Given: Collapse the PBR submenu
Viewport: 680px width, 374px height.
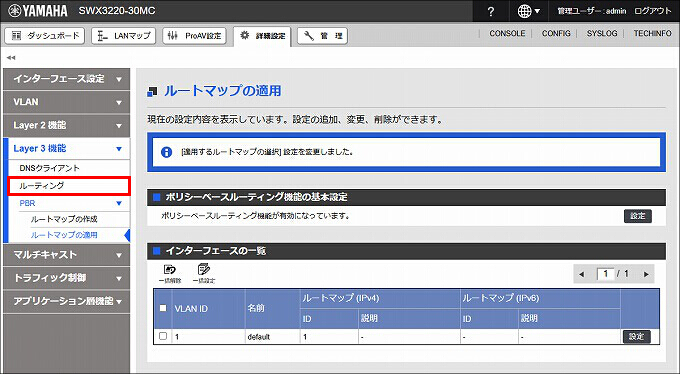Looking at the screenshot, I should tap(72, 203).
